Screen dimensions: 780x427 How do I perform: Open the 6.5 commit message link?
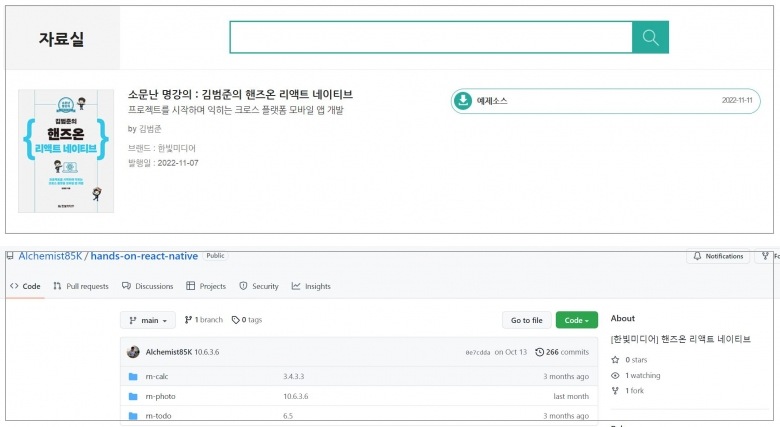point(288,416)
